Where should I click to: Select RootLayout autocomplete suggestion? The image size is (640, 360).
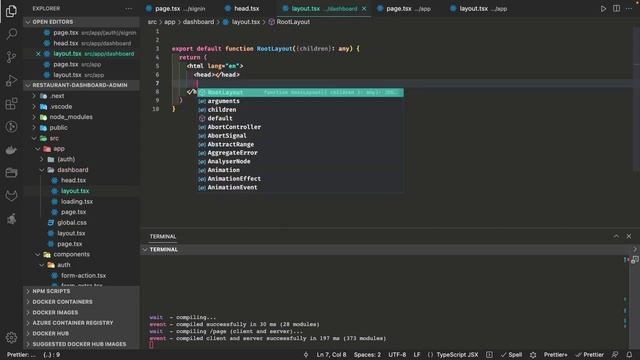point(301,93)
